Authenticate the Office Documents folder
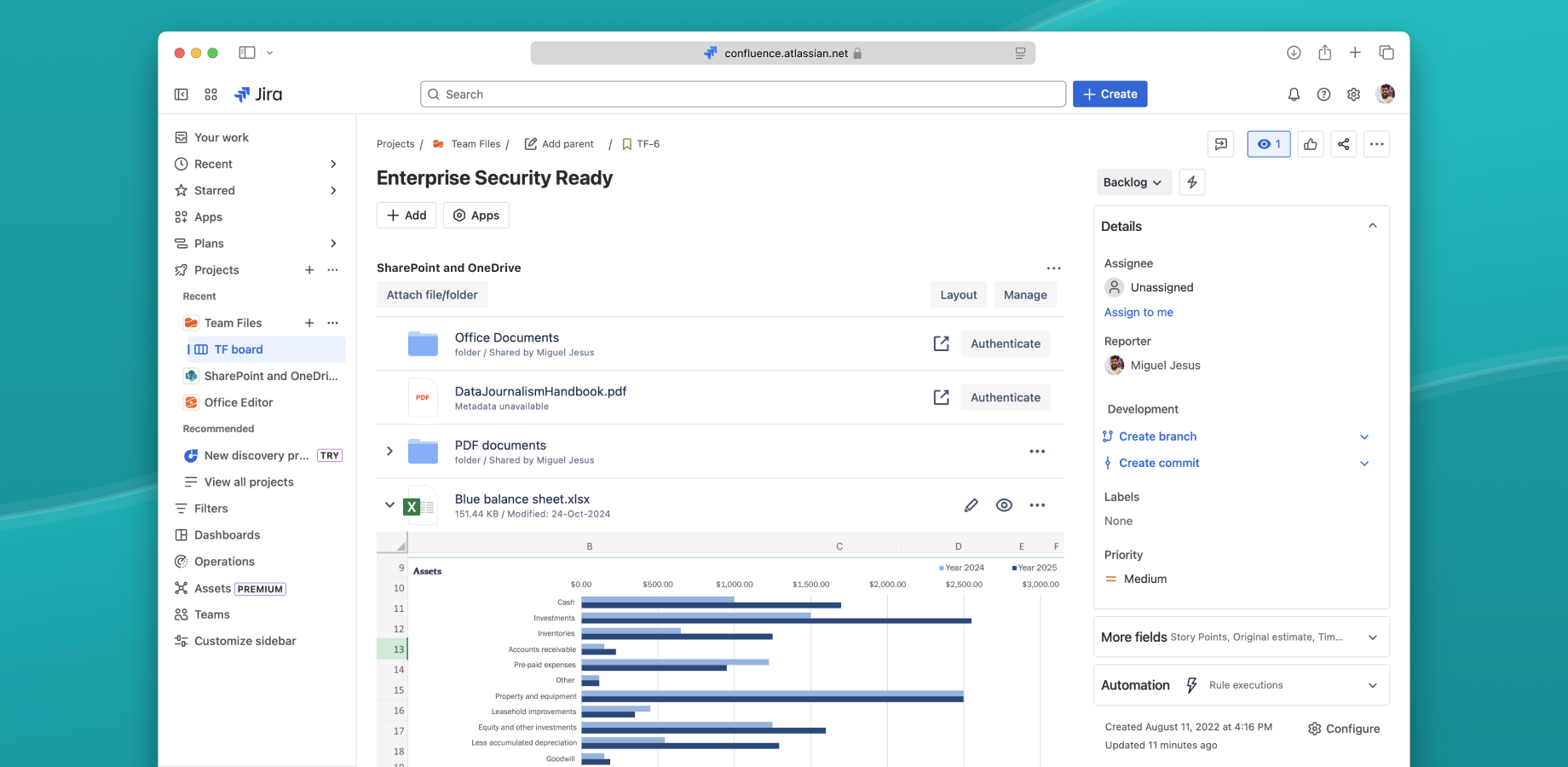 coord(1006,343)
